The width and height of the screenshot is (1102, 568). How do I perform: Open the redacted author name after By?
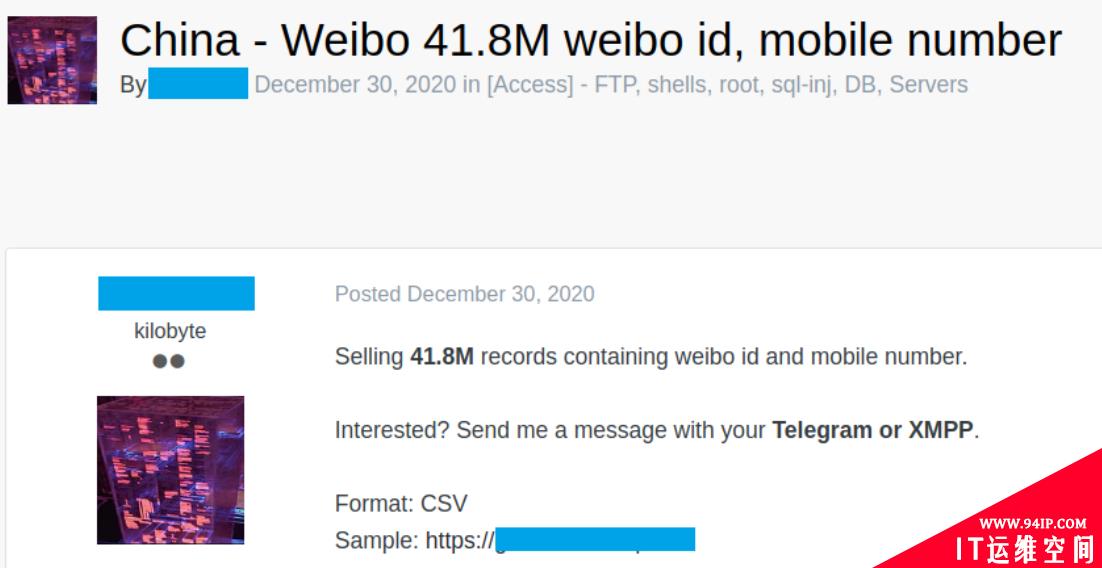pos(198,84)
